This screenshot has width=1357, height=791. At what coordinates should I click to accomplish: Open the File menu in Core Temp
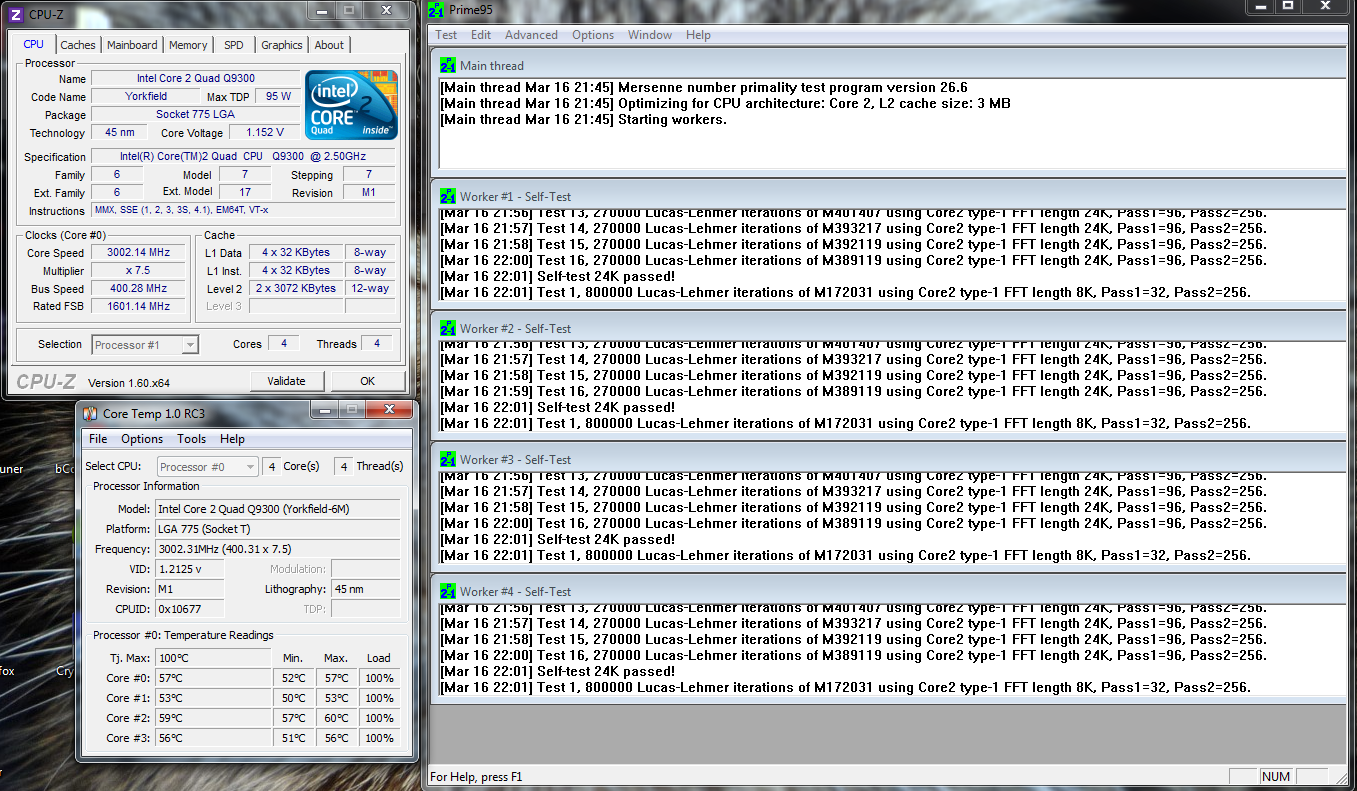click(98, 439)
